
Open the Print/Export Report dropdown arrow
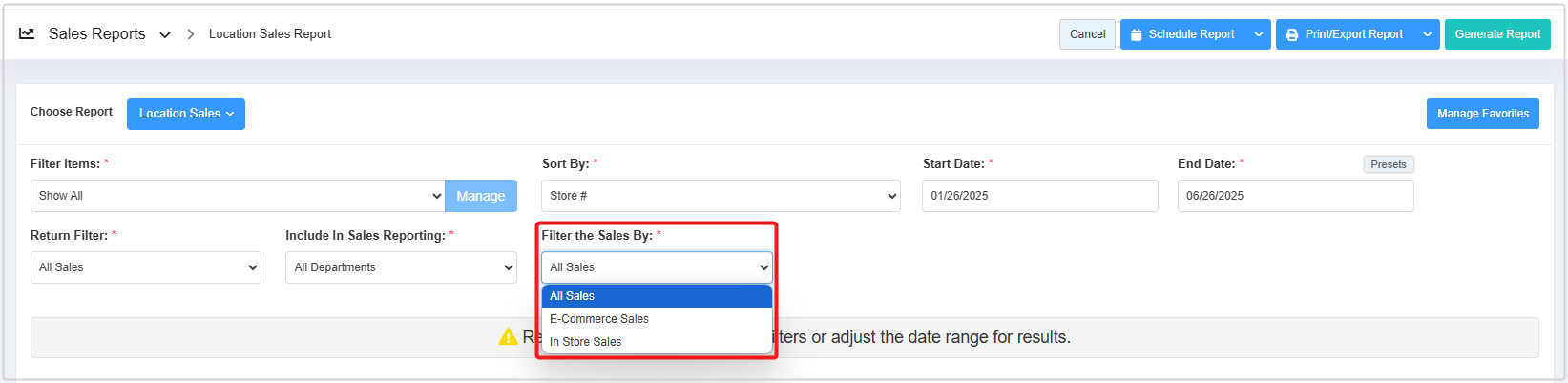pos(1427,34)
